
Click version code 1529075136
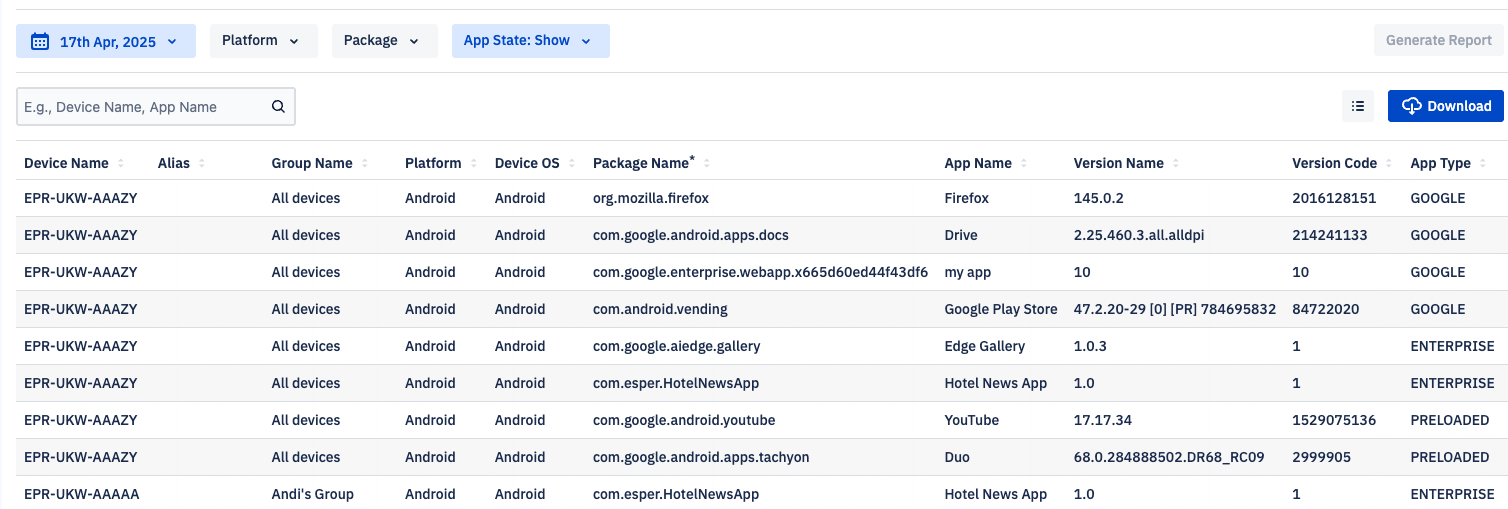(1334, 420)
